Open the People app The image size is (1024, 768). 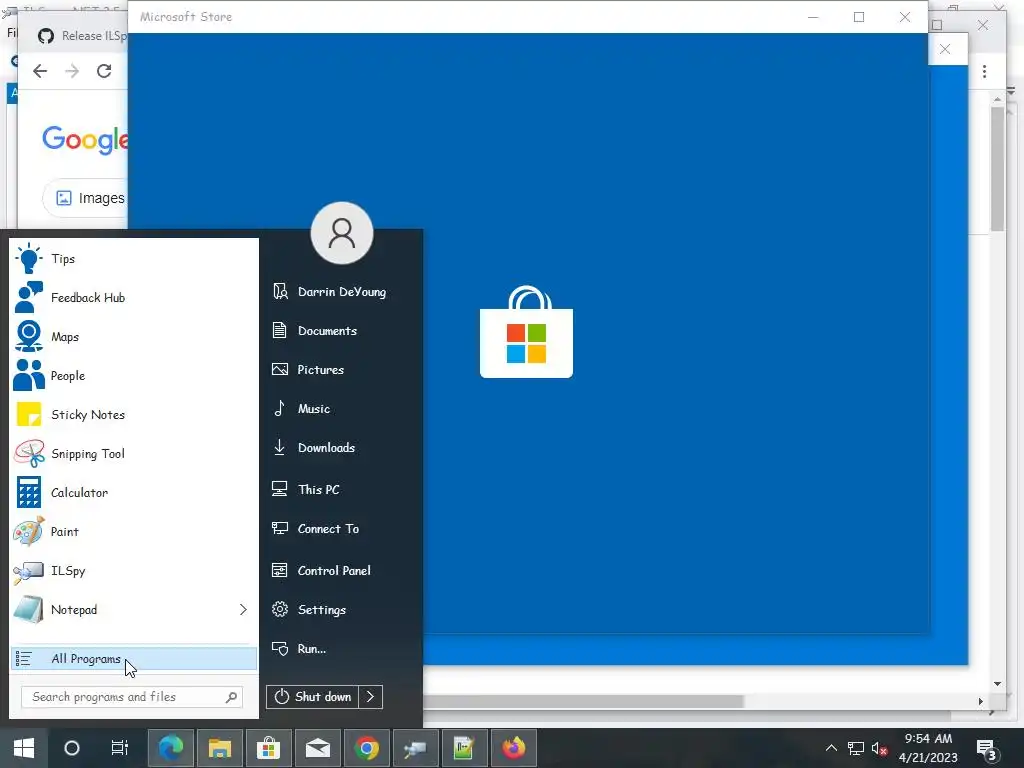(x=134, y=376)
